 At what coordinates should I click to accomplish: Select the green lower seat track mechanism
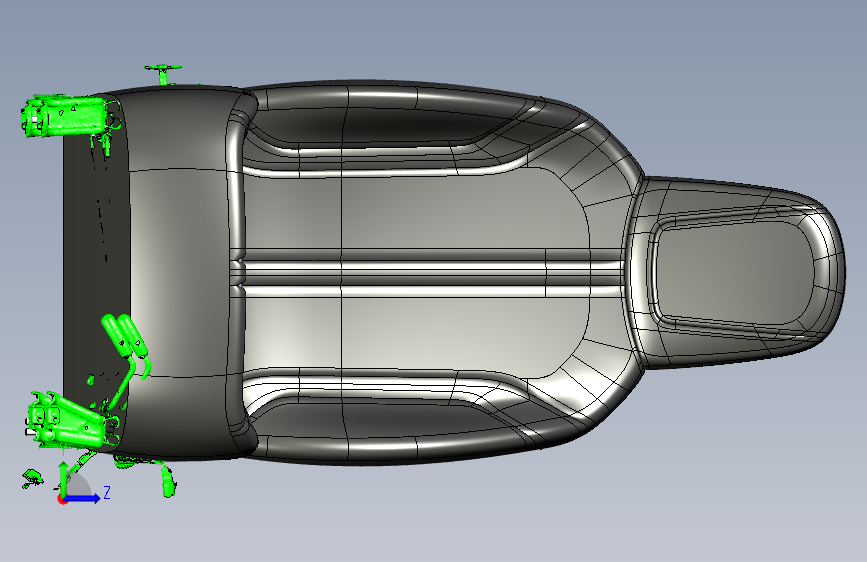pos(72,419)
